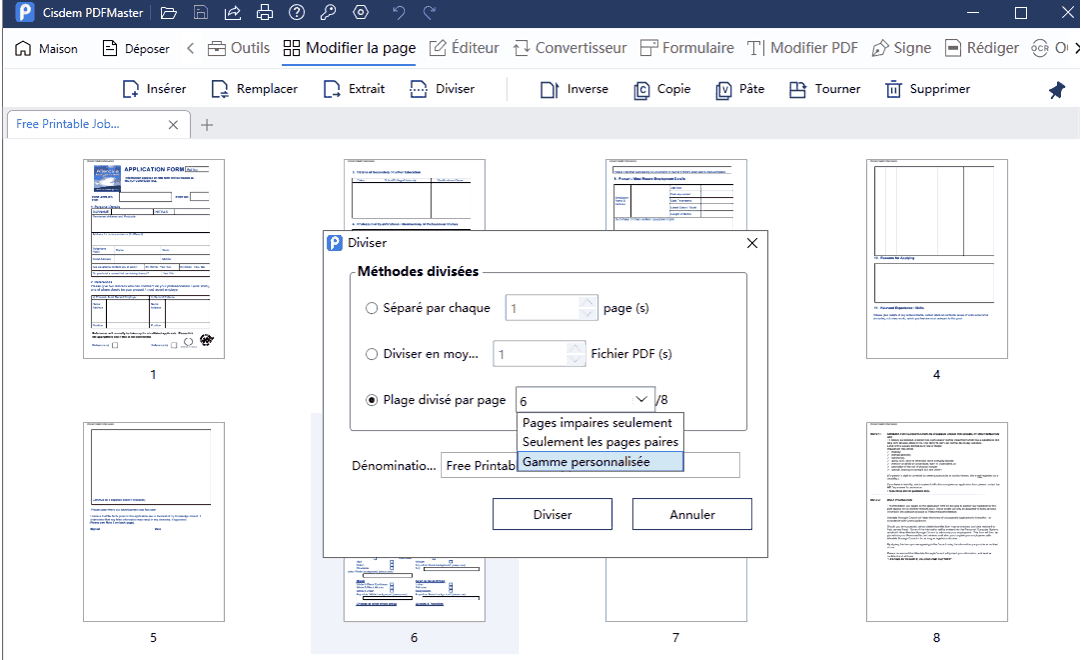
Task: Click the Remplacer page tool
Action: (254, 89)
